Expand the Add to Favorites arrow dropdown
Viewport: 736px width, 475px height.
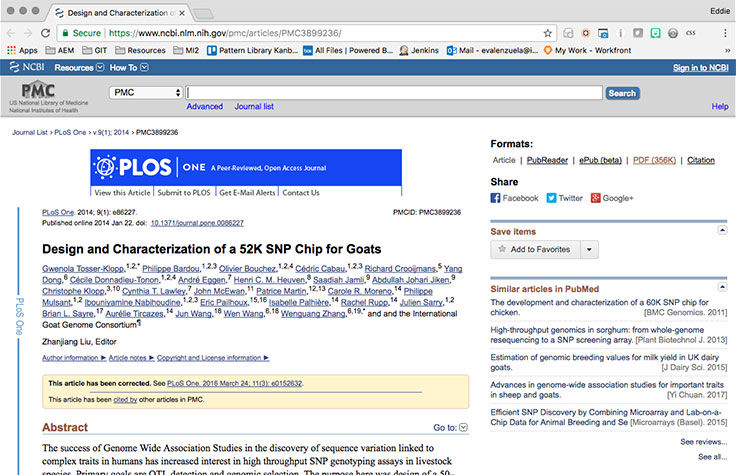(x=590, y=249)
